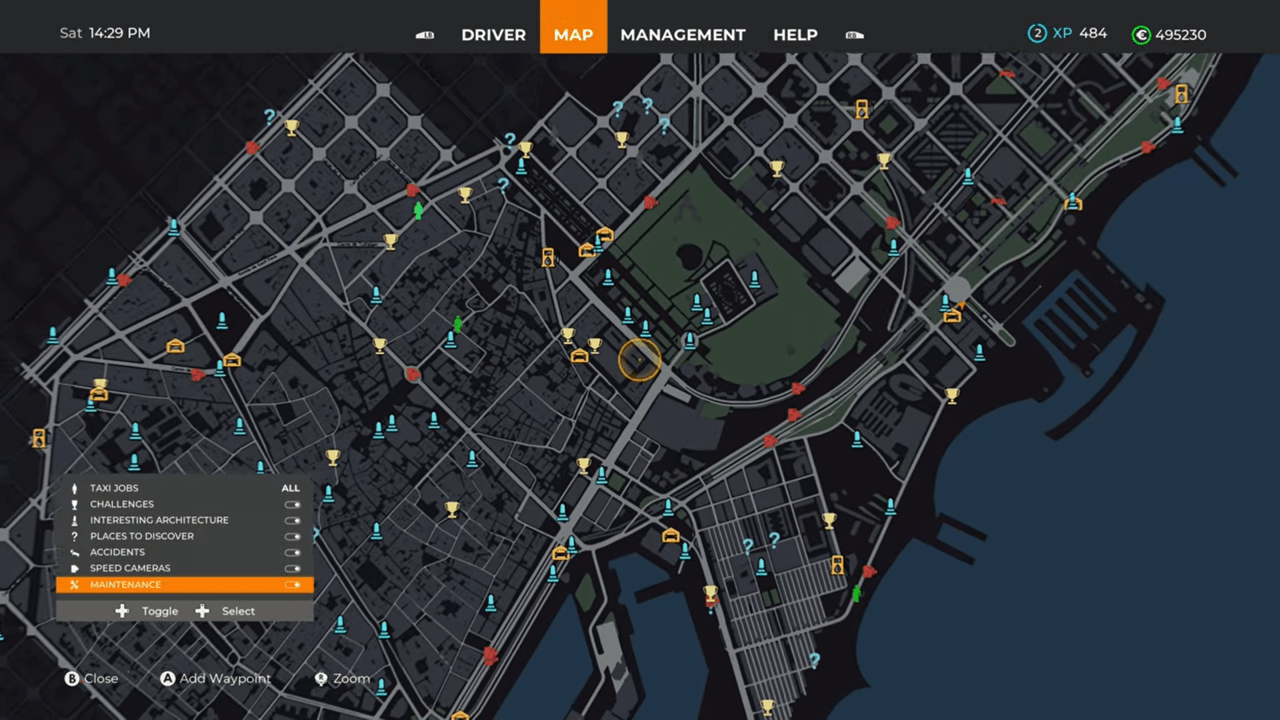Click green passenger marker beside a red camera

[x=418, y=210]
